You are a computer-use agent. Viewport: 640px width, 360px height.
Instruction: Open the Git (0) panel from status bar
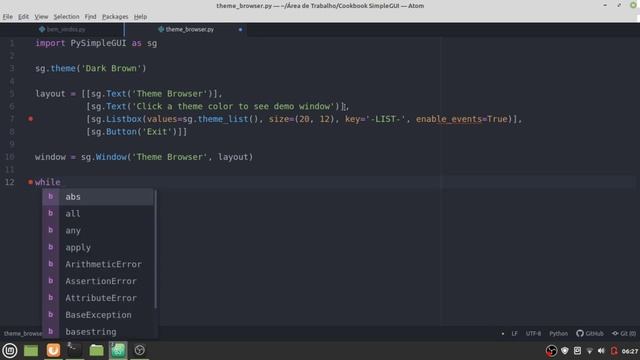click(624, 333)
